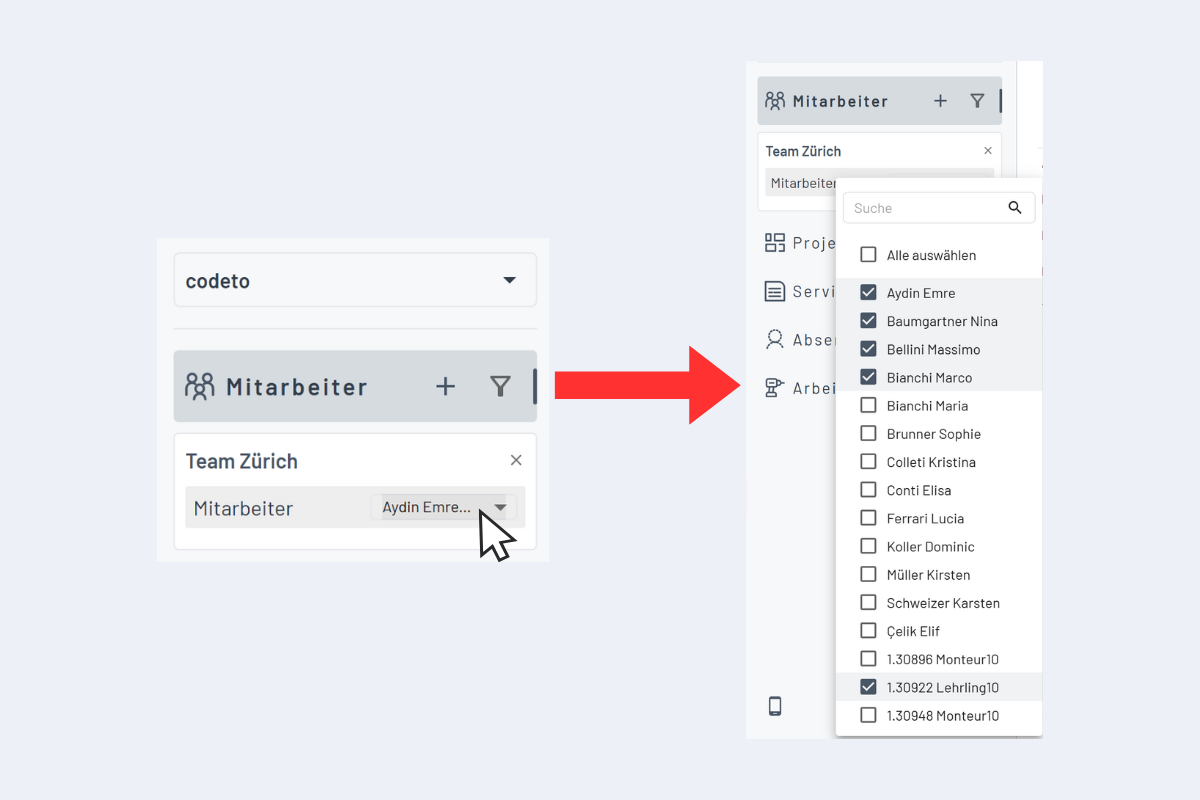The image size is (1200, 800).
Task: Check the Brunner Sophie checkbox
Action: pyautogui.click(x=868, y=434)
